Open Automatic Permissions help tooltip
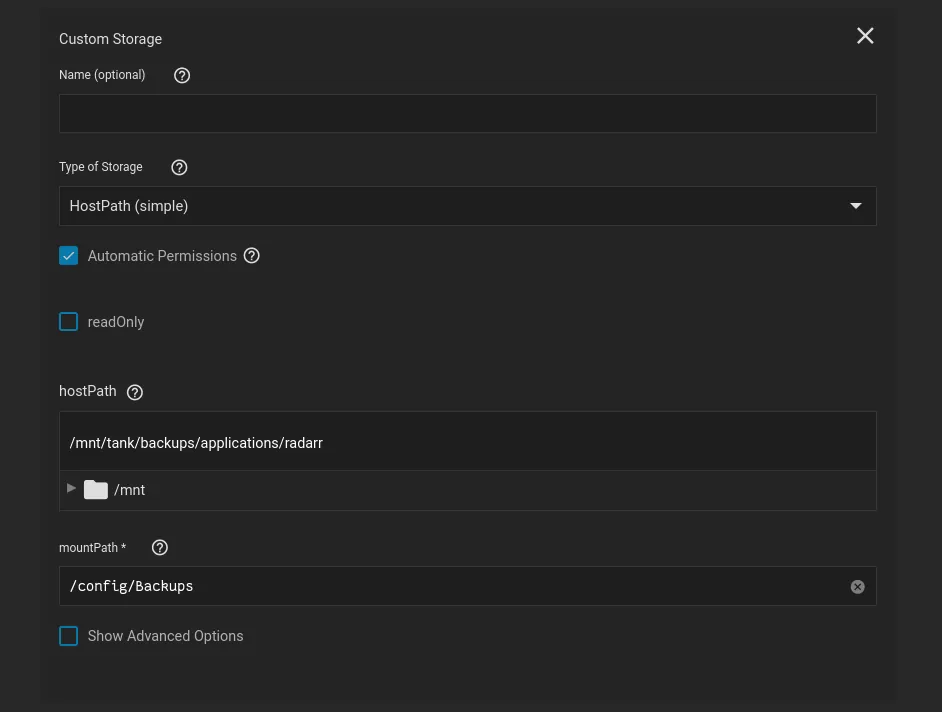942x712 pixels. click(x=251, y=255)
